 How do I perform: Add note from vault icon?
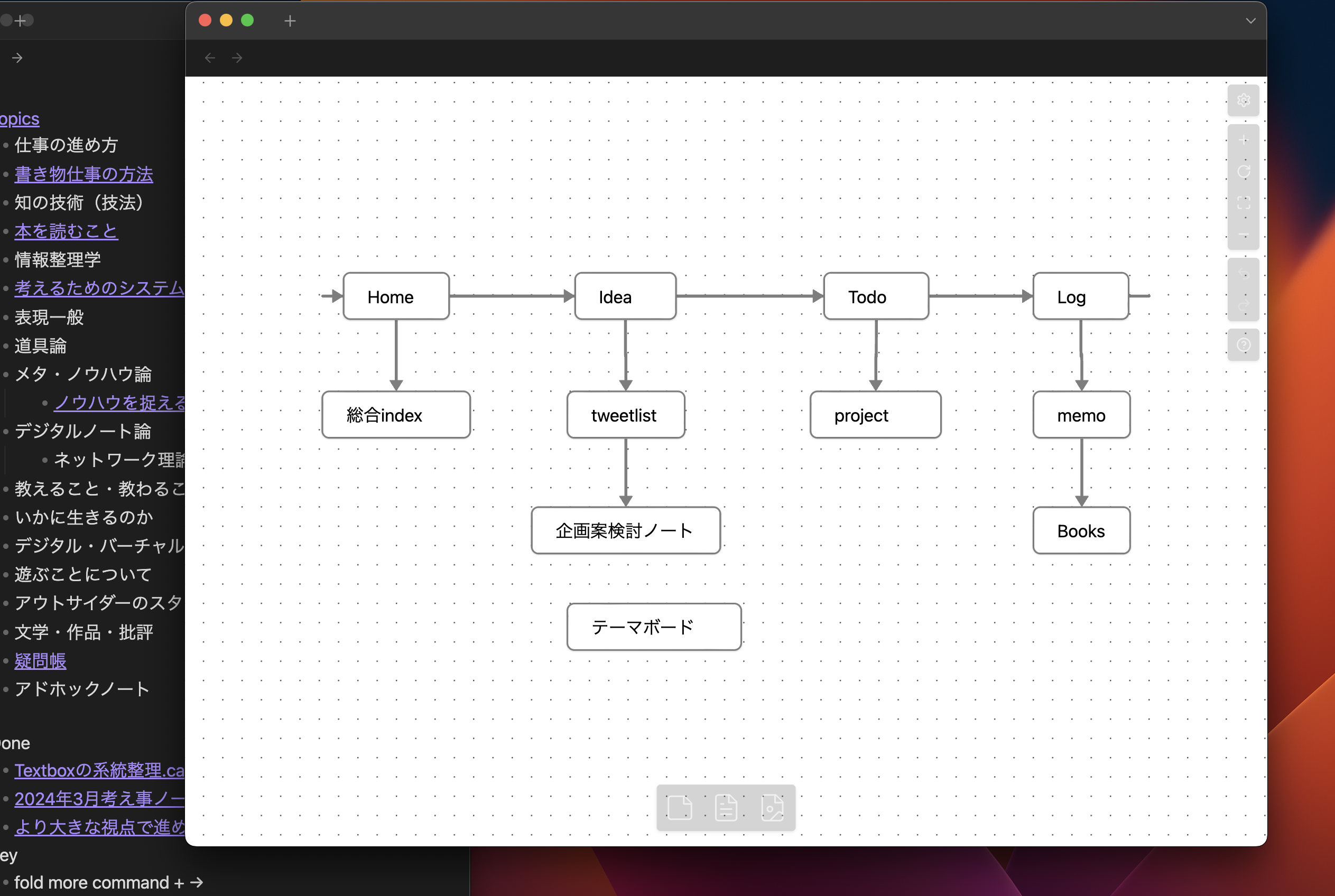pos(726,807)
